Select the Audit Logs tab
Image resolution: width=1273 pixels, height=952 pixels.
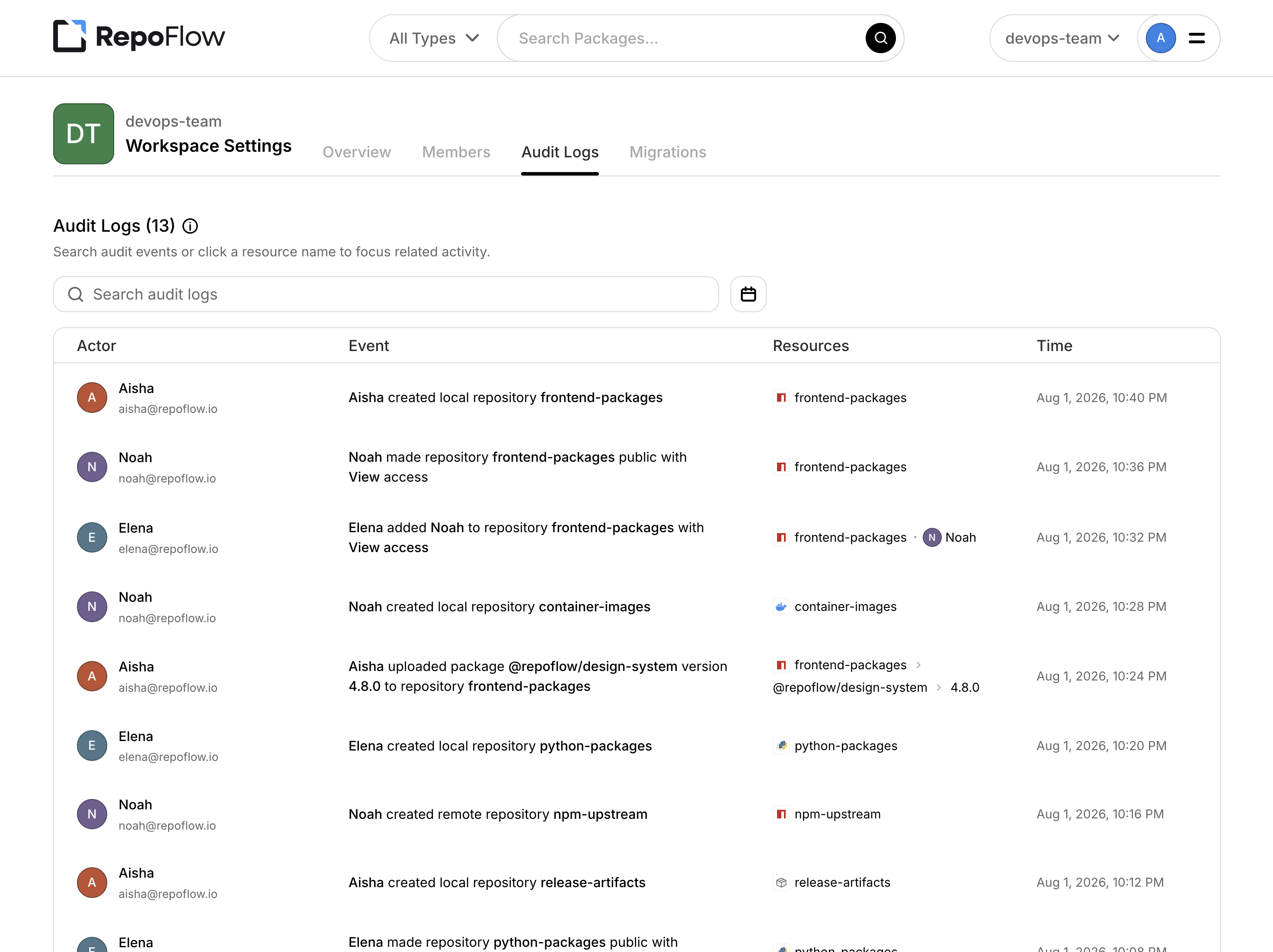560,152
